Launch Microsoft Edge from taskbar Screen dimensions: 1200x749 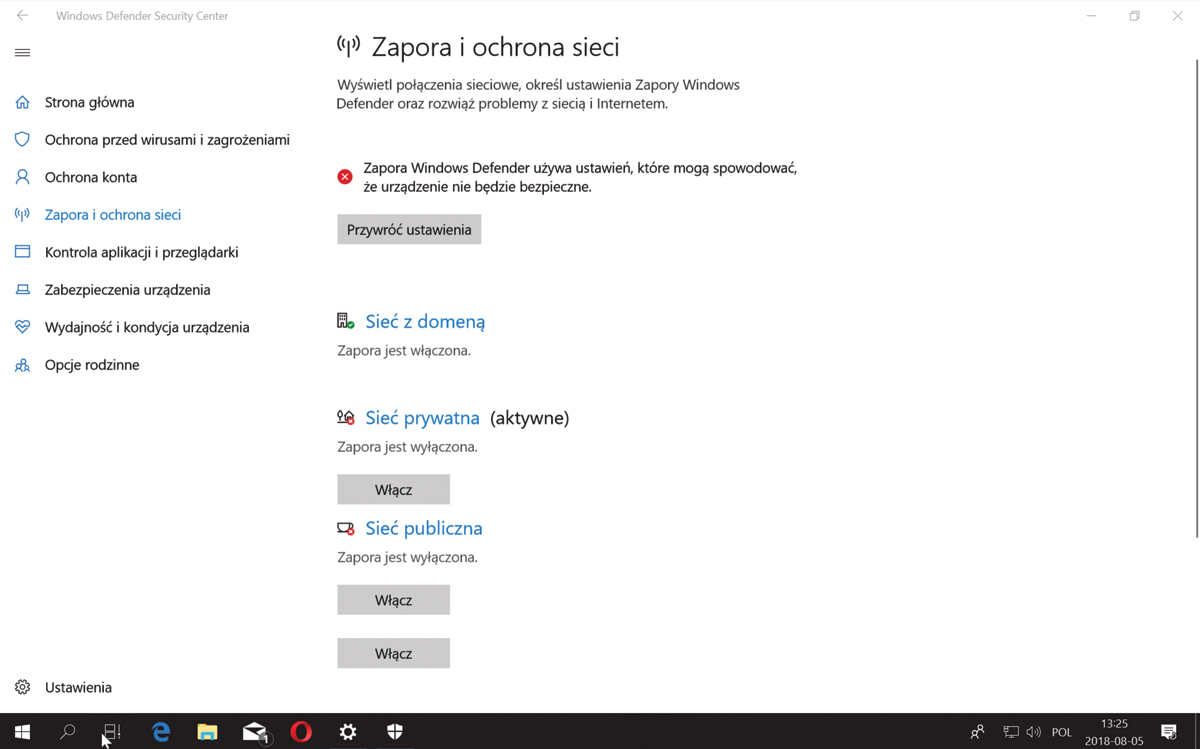[x=161, y=732]
